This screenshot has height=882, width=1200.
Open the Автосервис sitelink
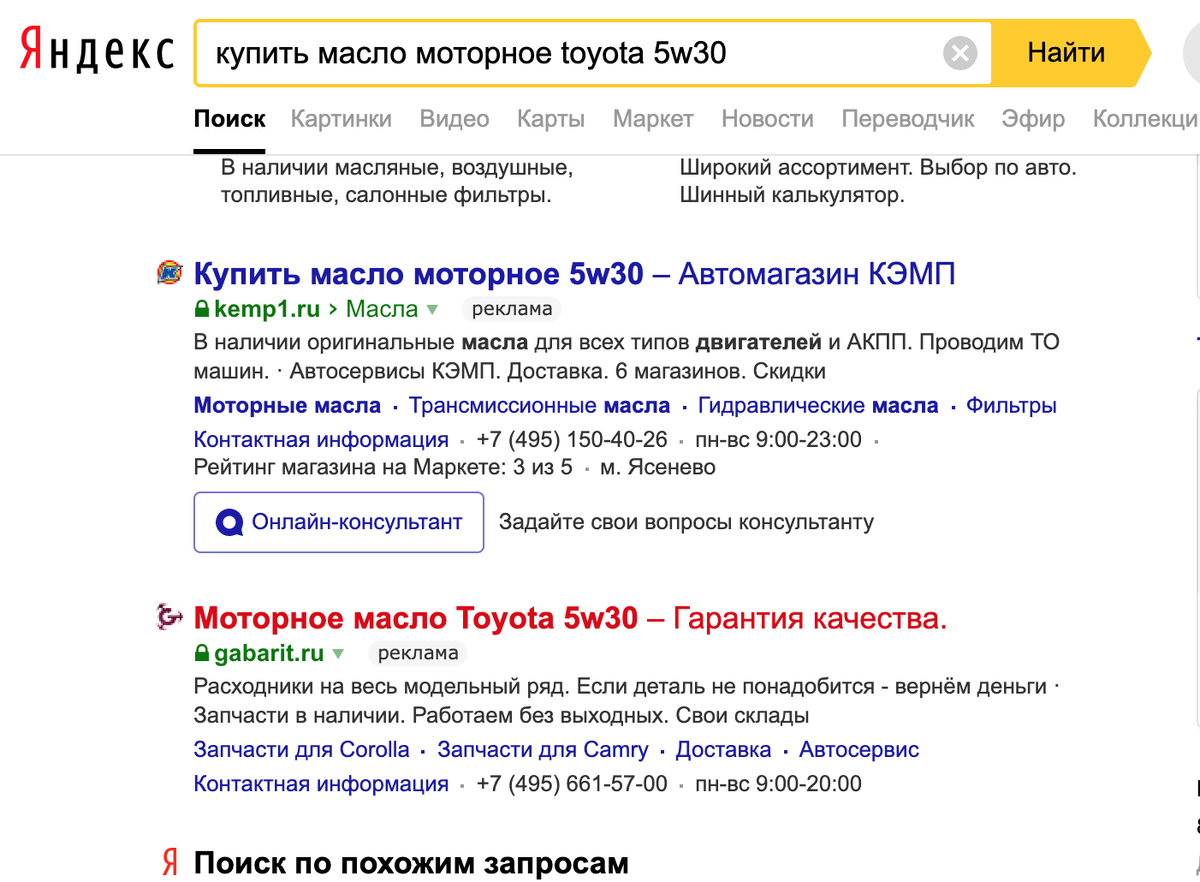tap(859, 750)
